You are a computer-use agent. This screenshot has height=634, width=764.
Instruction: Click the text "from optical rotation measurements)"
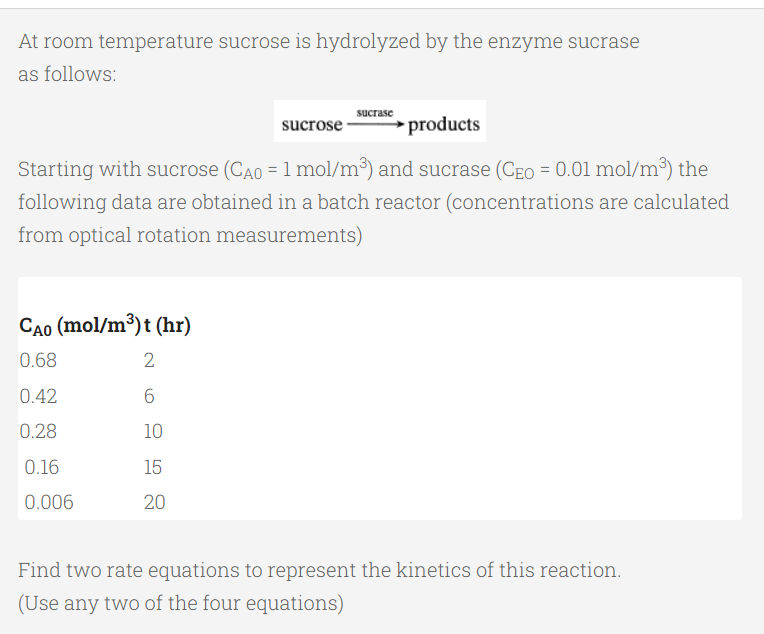click(x=190, y=235)
